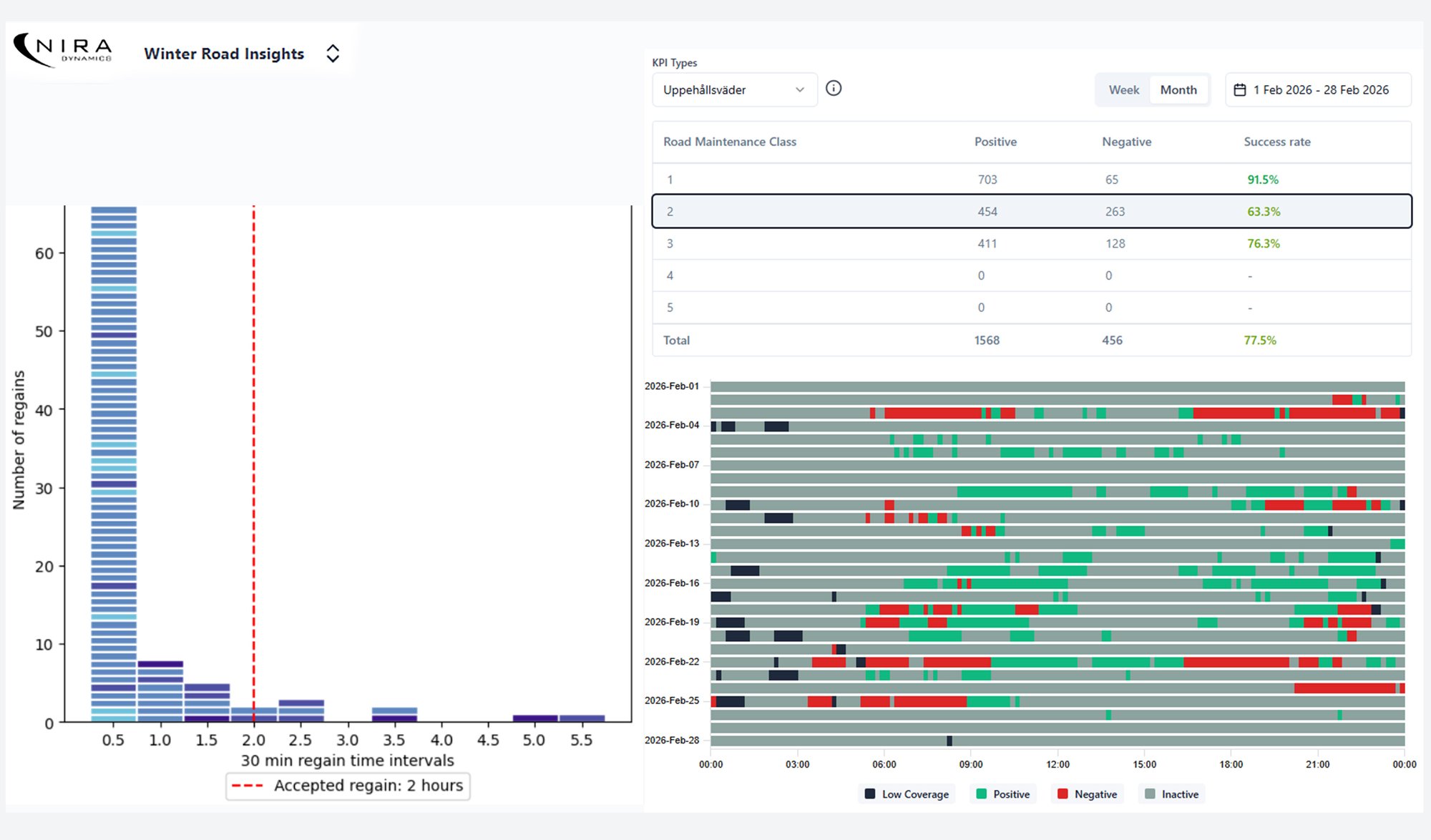1431x840 pixels.
Task: Open the Winter Road Insights switcher chevrons
Action: click(333, 54)
